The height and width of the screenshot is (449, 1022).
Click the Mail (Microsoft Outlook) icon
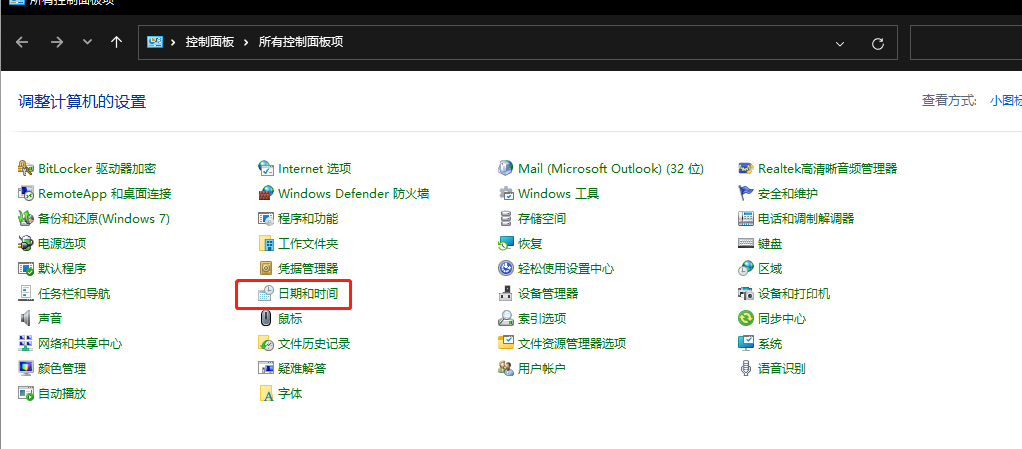[506, 169]
